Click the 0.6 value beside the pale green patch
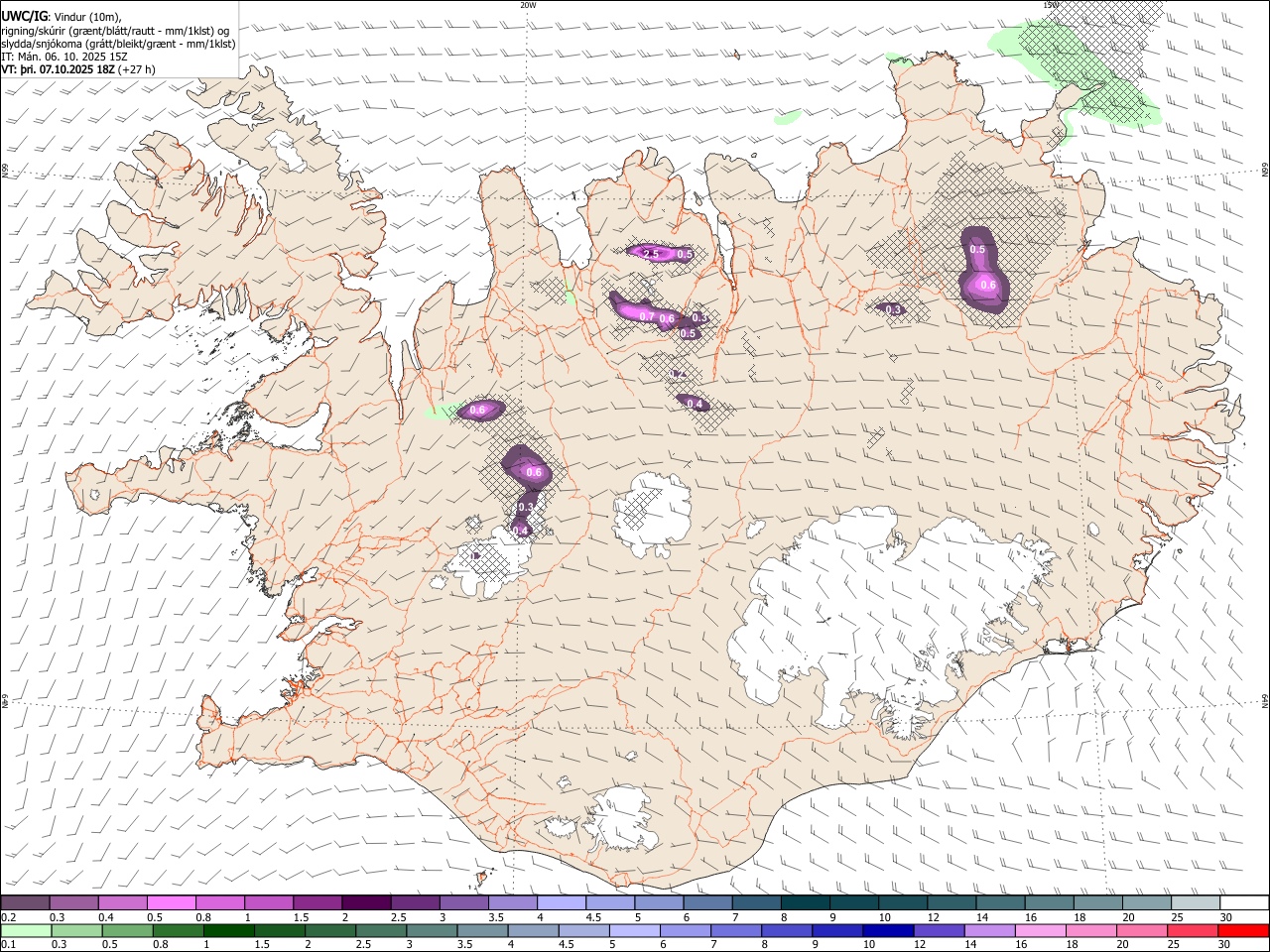 tap(477, 410)
